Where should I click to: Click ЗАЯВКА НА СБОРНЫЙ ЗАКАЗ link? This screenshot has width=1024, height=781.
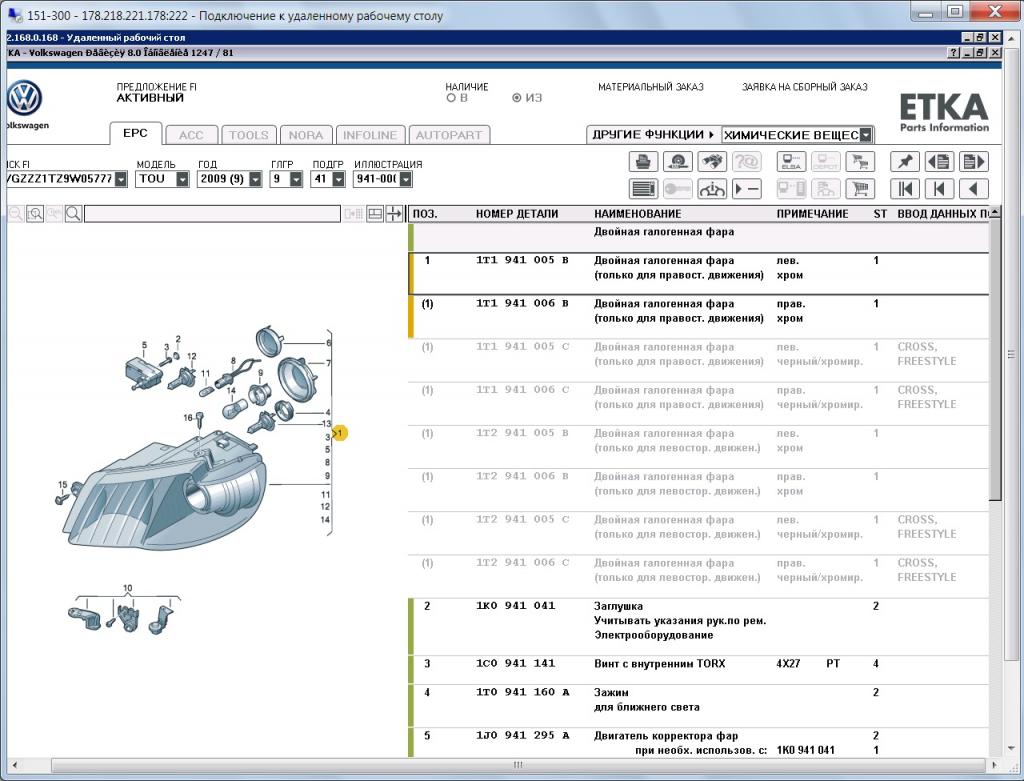point(805,87)
